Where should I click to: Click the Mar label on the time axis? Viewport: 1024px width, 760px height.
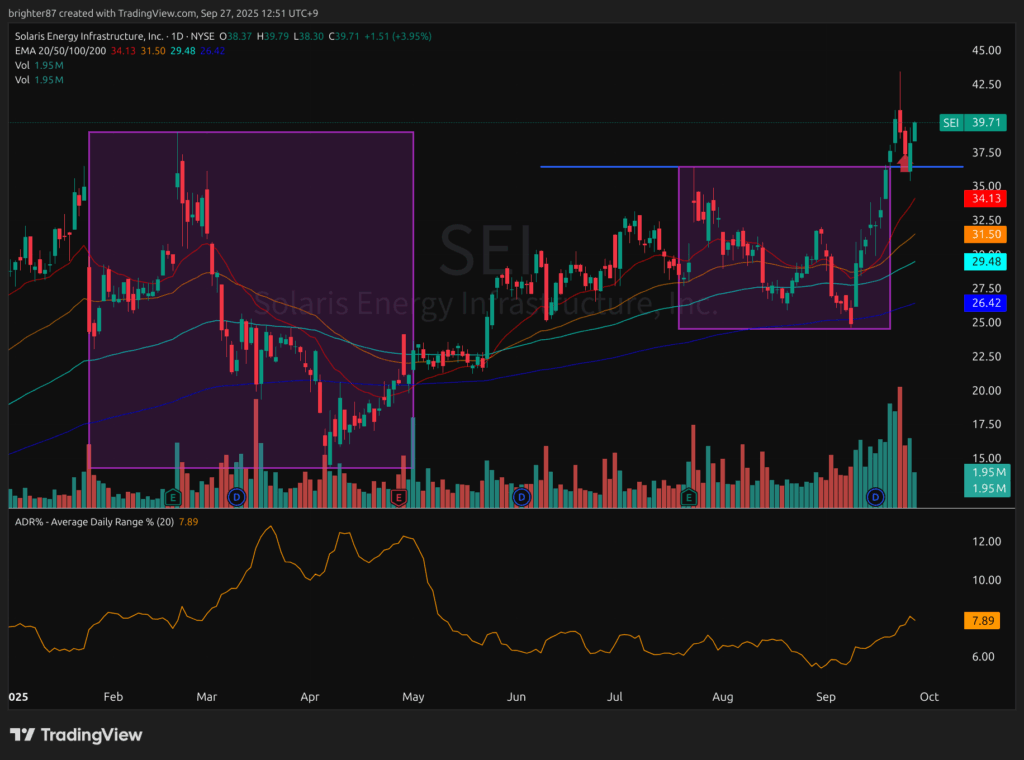[206, 697]
